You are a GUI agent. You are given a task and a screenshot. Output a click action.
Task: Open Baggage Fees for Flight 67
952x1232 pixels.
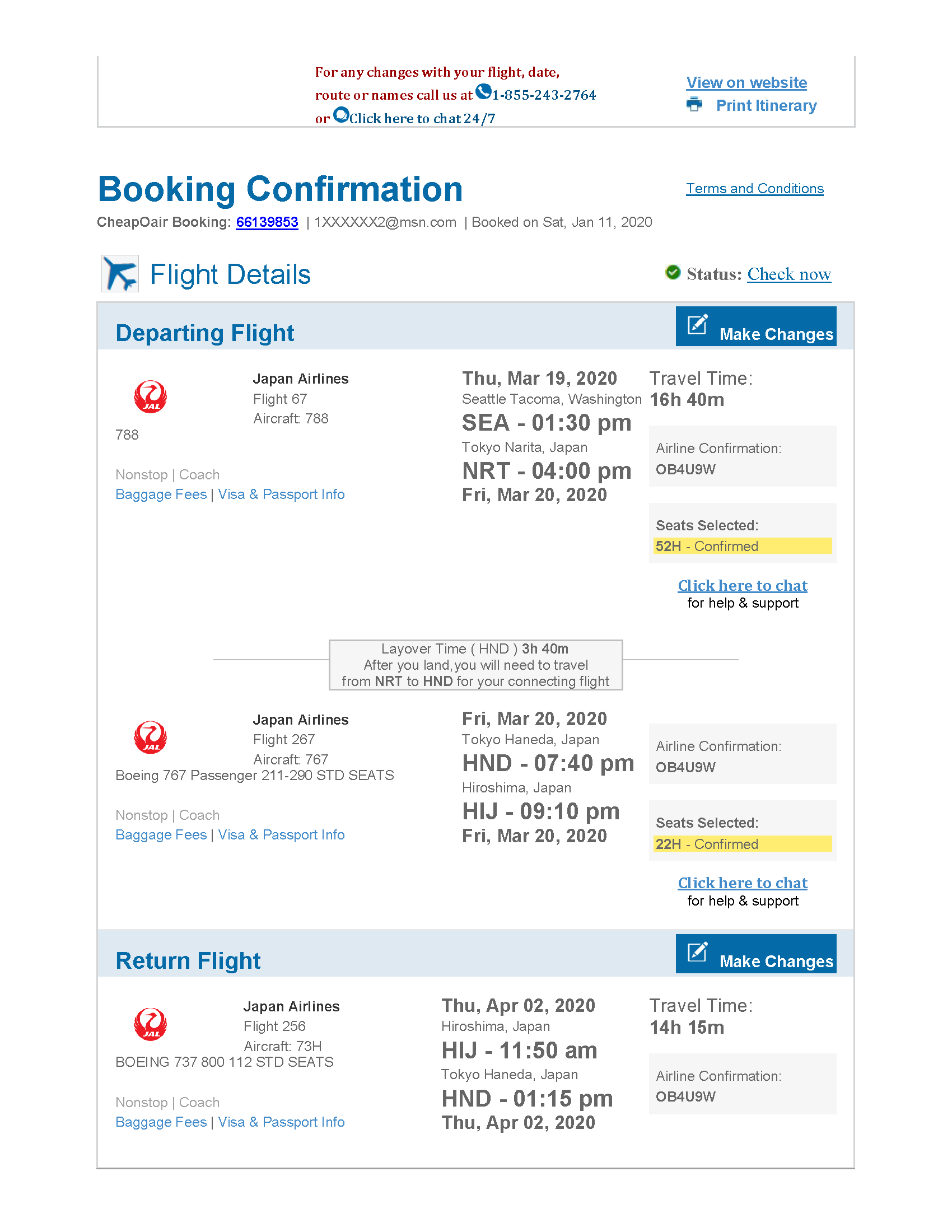(x=161, y=494)
